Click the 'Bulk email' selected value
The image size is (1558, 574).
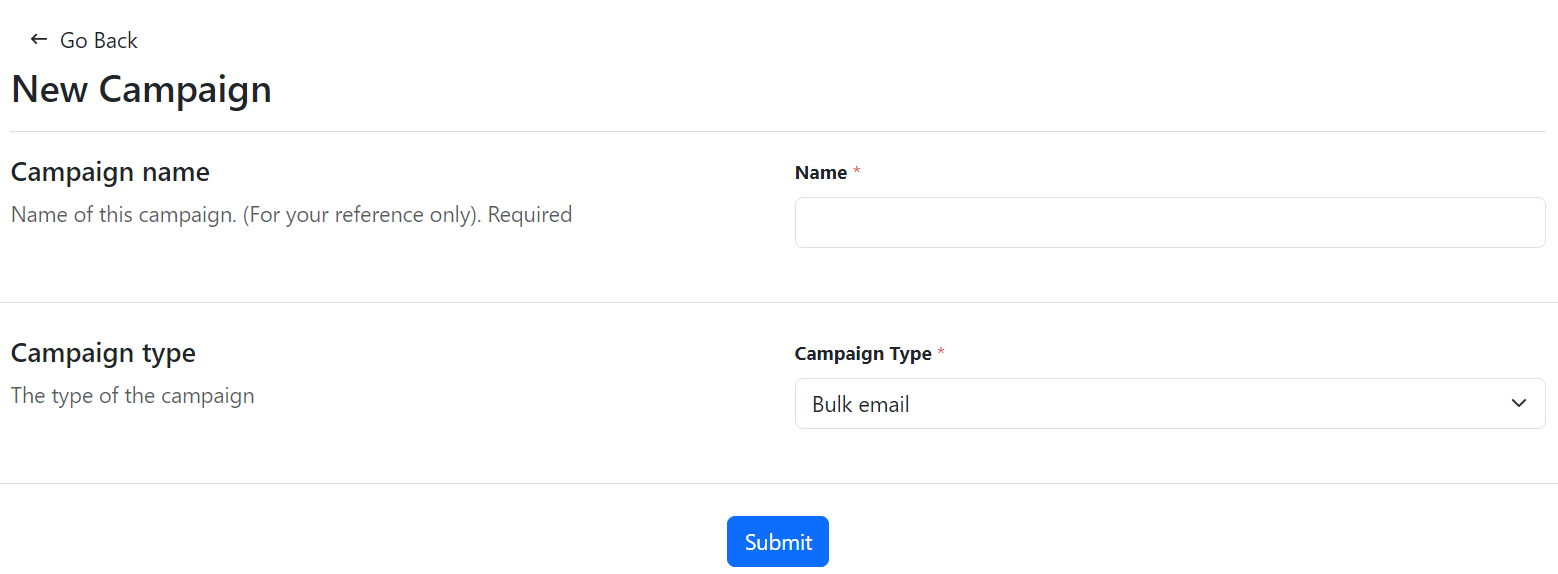(861, 405)
